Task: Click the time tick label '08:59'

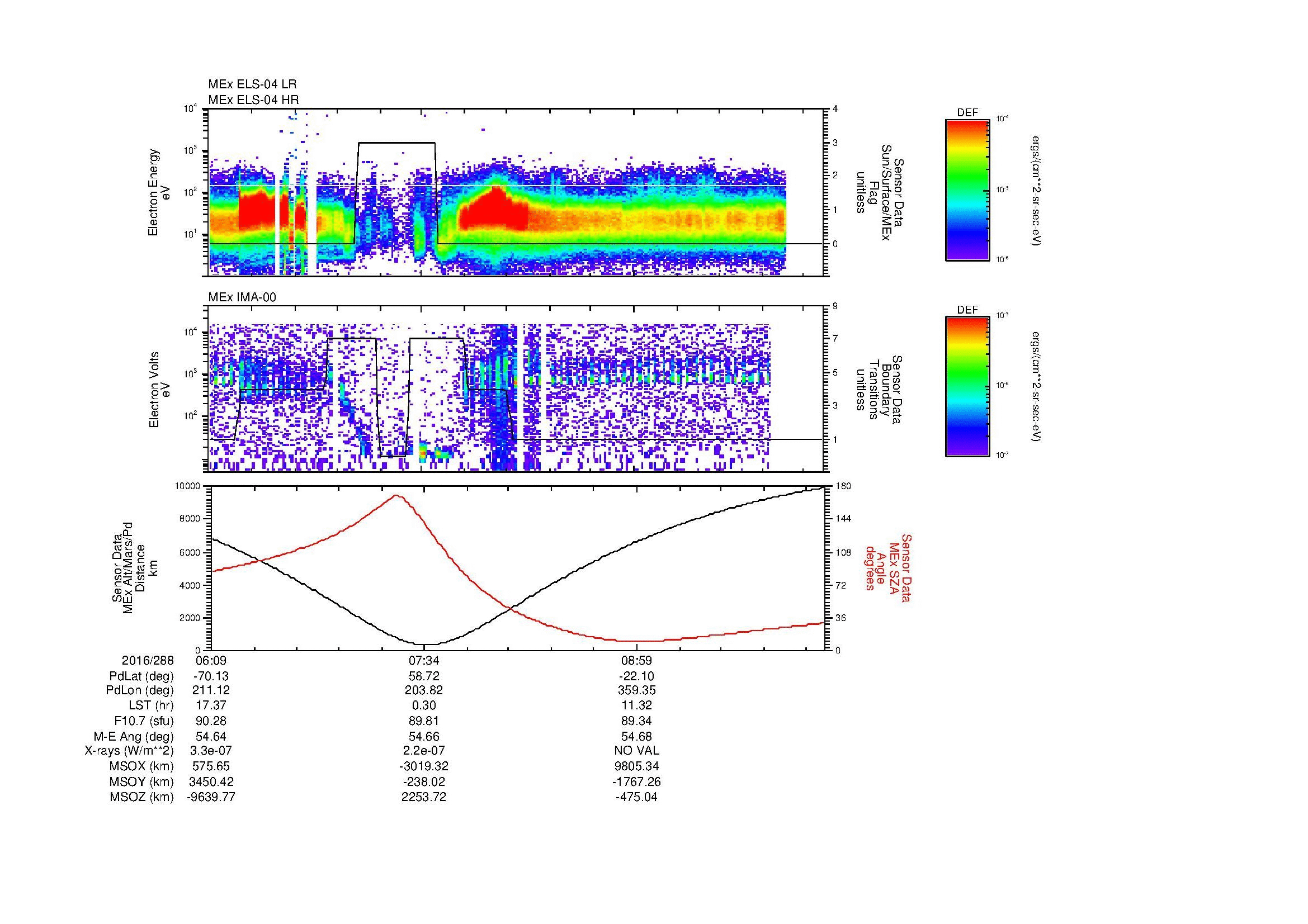Action: tap(636, 660)
